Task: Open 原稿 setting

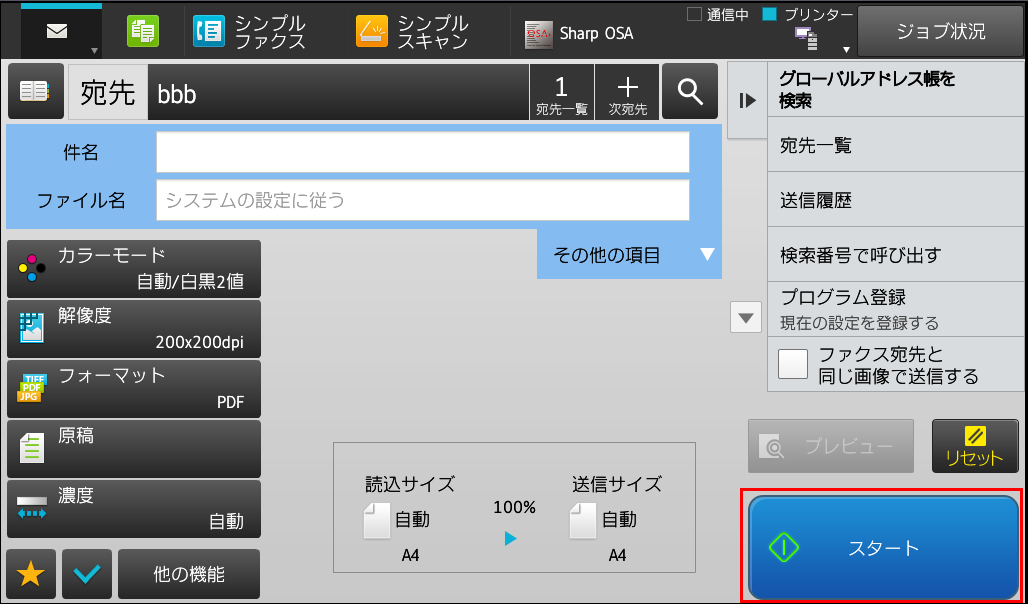Action: [x=134, y=449]
